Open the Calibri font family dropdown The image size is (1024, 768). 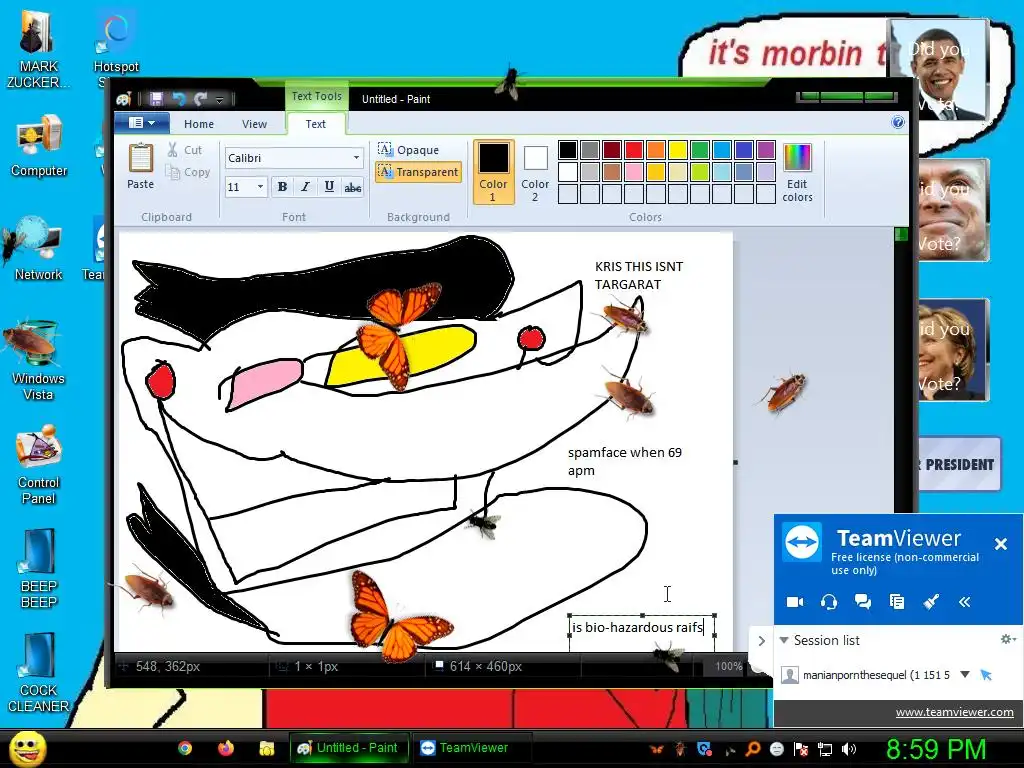[356, 157]
